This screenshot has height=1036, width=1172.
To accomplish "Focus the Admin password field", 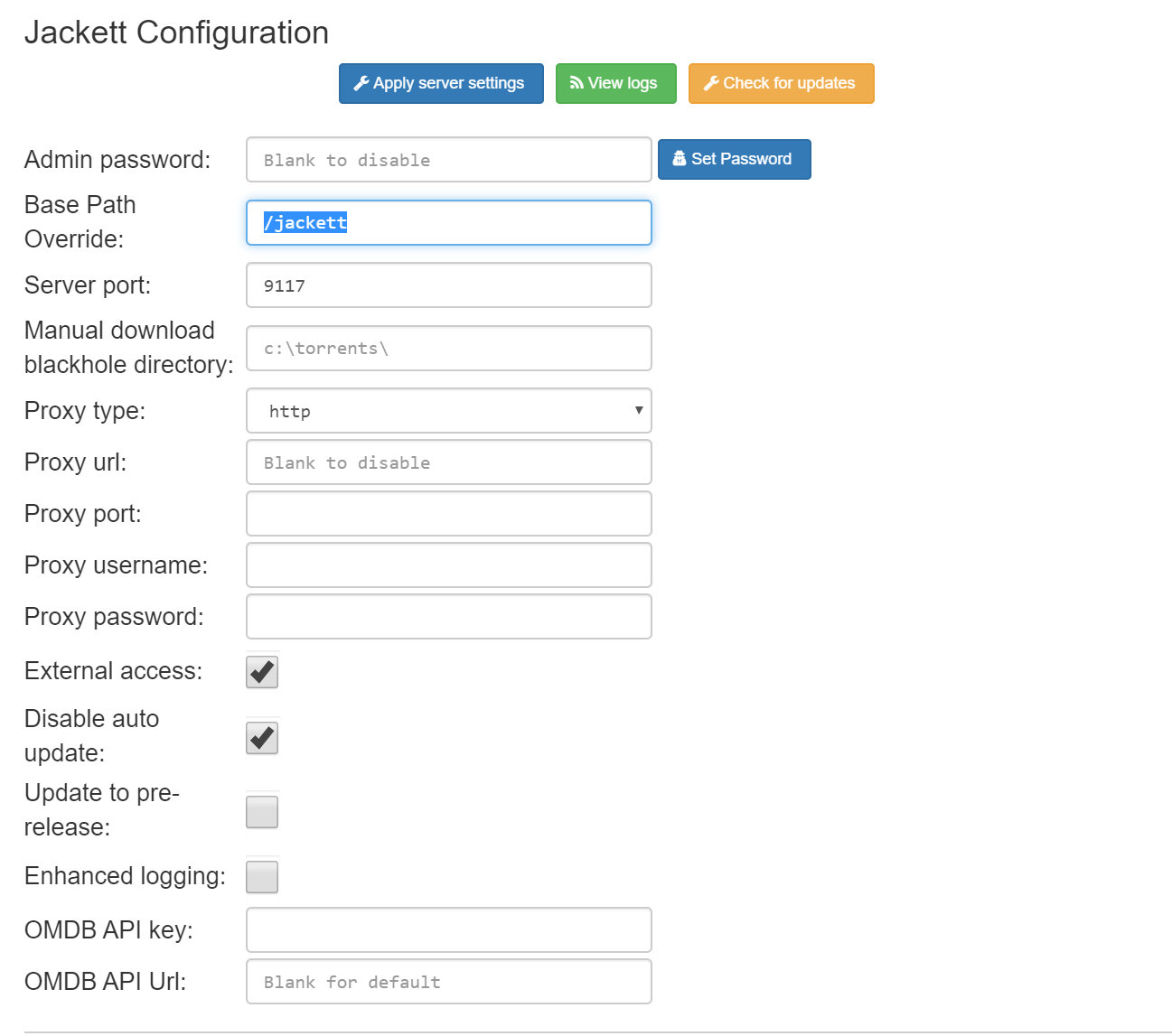I will [x=448, y=160].
